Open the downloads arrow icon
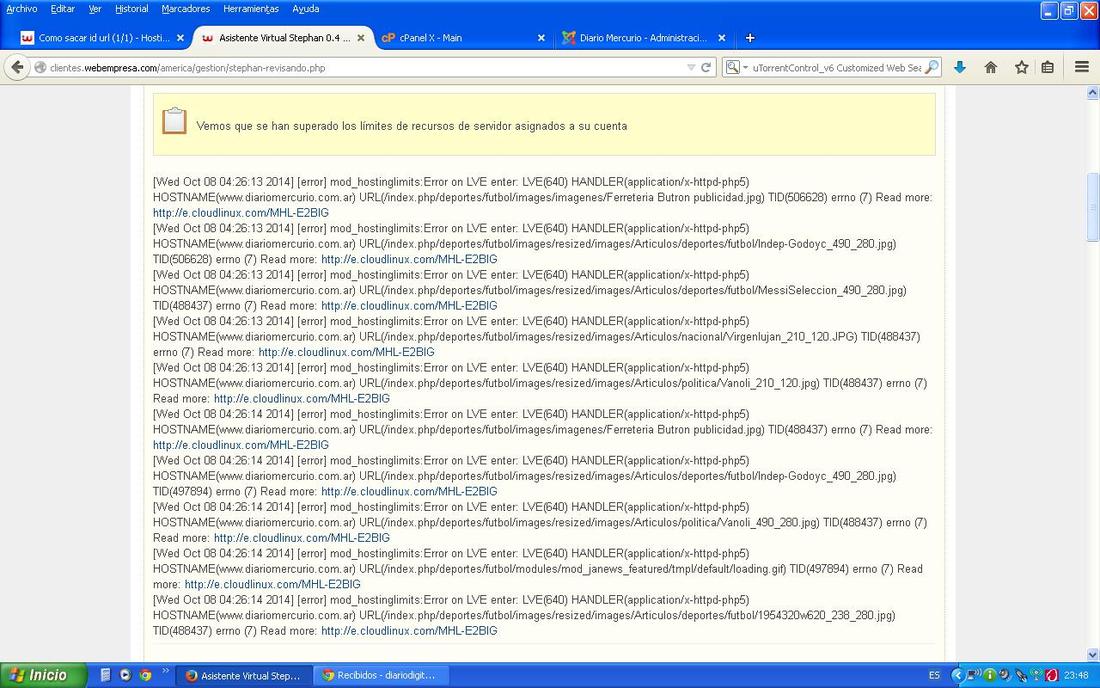 coord(960,67)
